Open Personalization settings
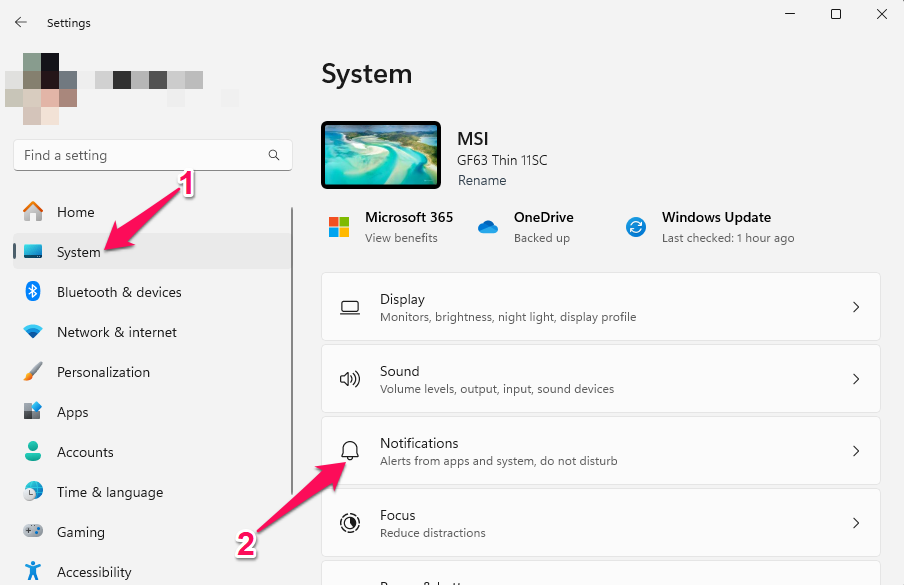The image size is (904, 585). click(x=152, y=372)
